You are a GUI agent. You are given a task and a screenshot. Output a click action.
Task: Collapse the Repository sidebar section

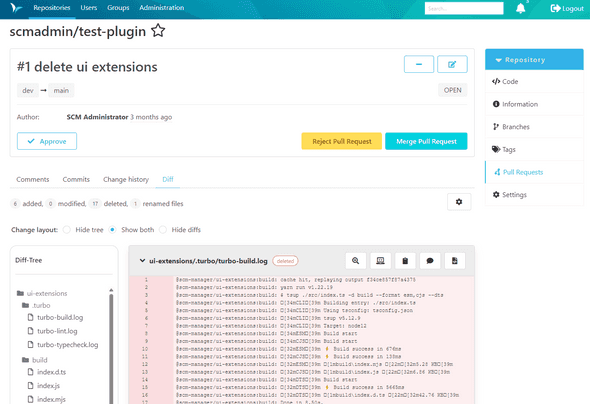tap(534, 59)
